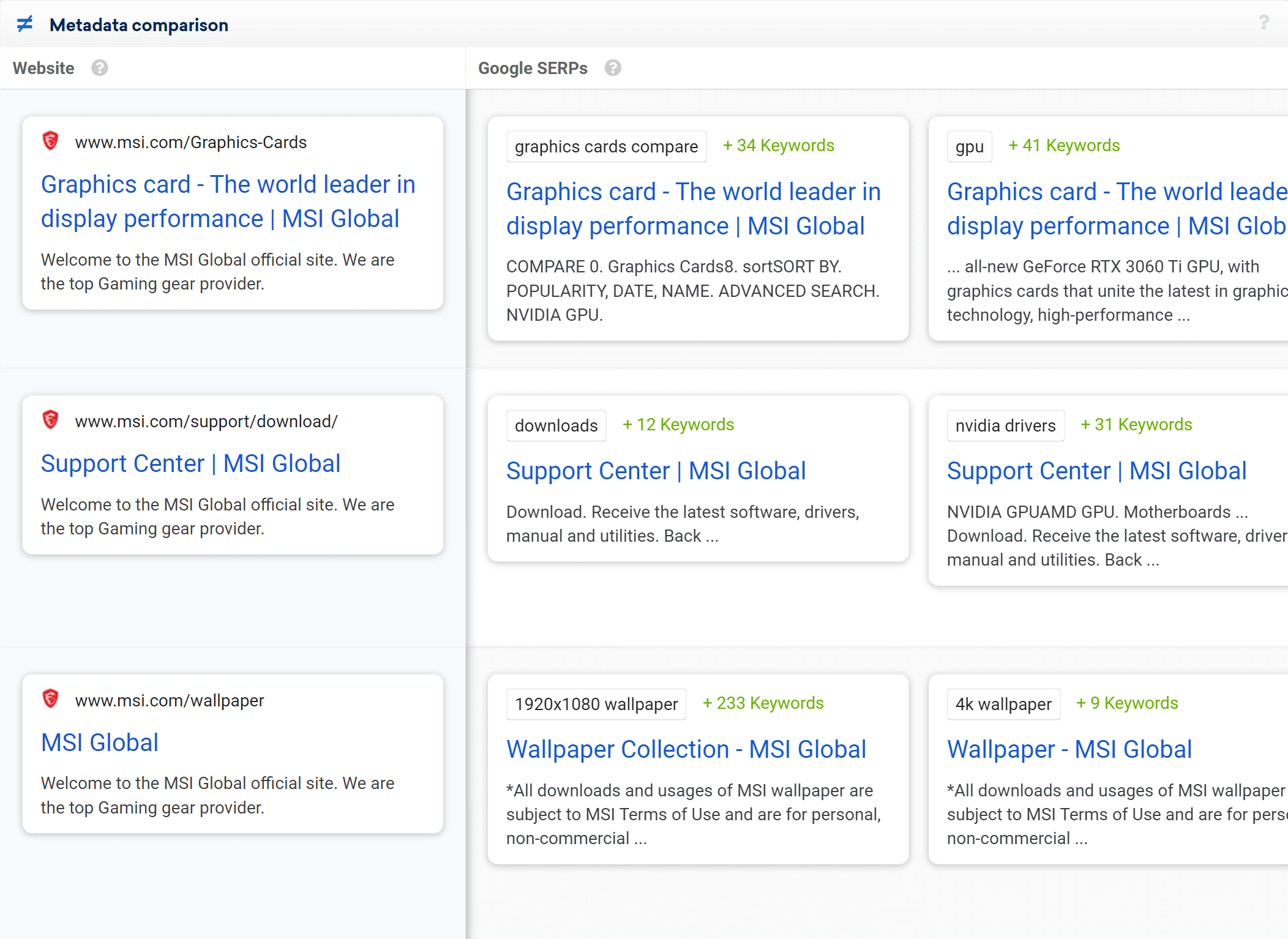This screenshot has width=1288, height=939.
Task: Click snippet starting 'NVIDIA GPUAMD GPU. Motherboards'
Action: pos(1117,536)
